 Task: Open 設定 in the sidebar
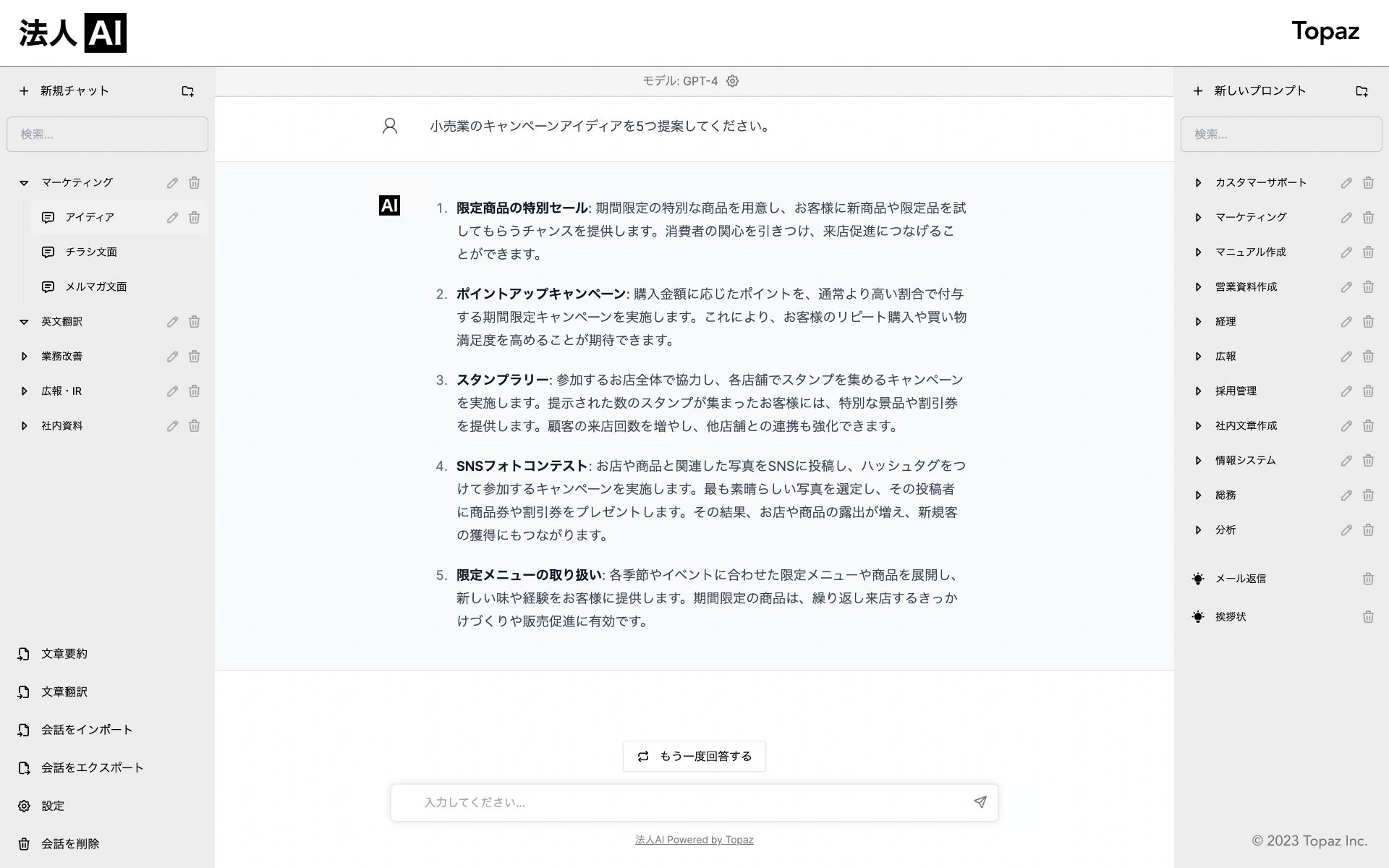pyautogui.click(x=52, y=806)
